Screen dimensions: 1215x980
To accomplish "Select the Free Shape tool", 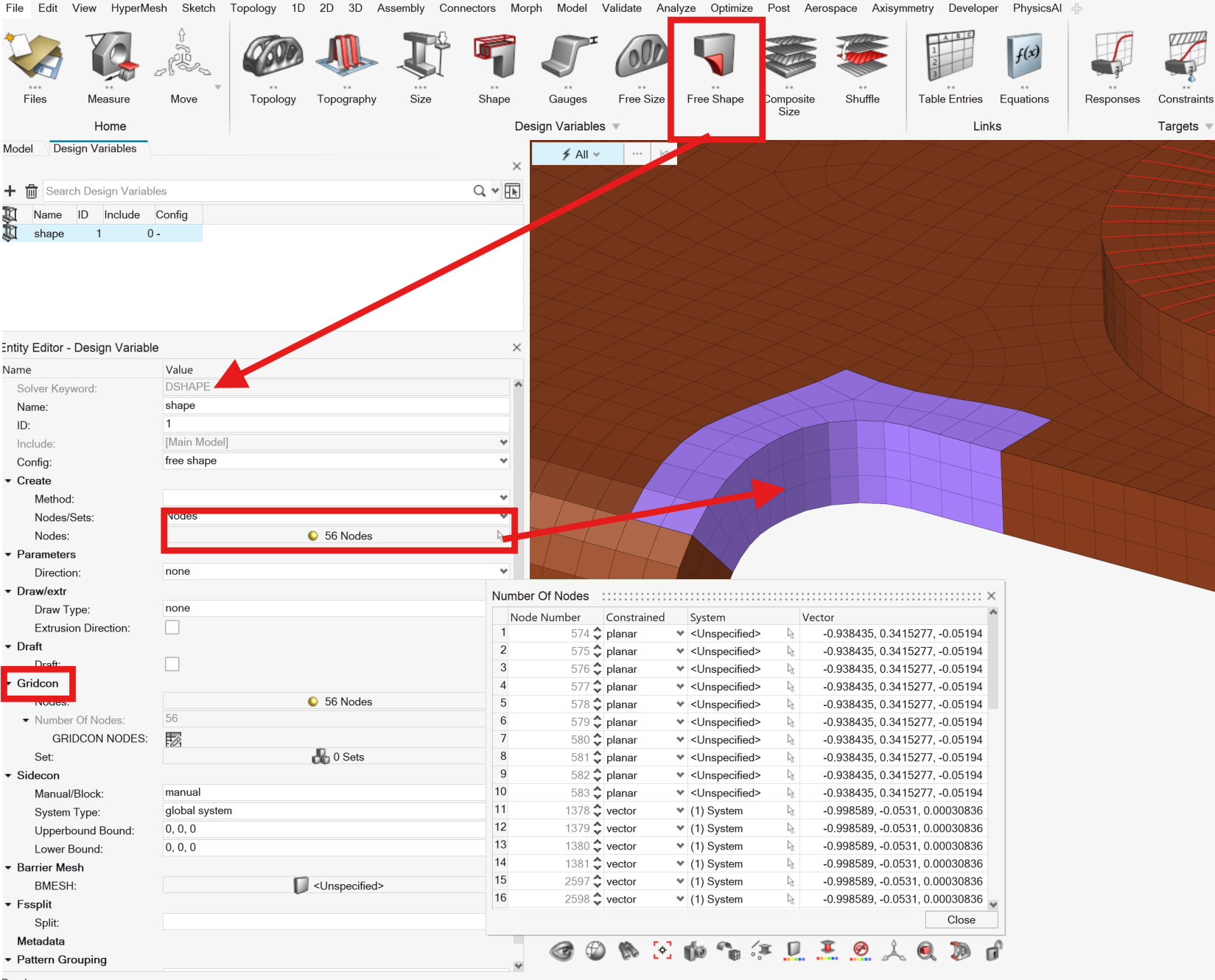I will click(x=715, y=66).
